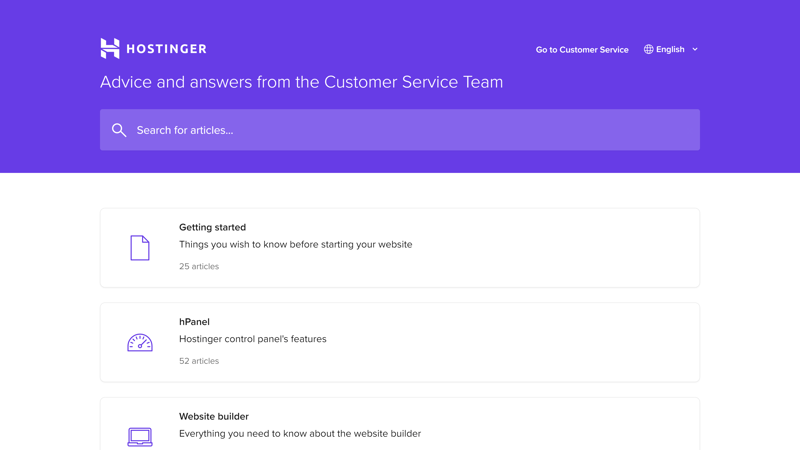
Task: Click the "25 articles" count
Action: pyautogui.click(x=199, y=266)
